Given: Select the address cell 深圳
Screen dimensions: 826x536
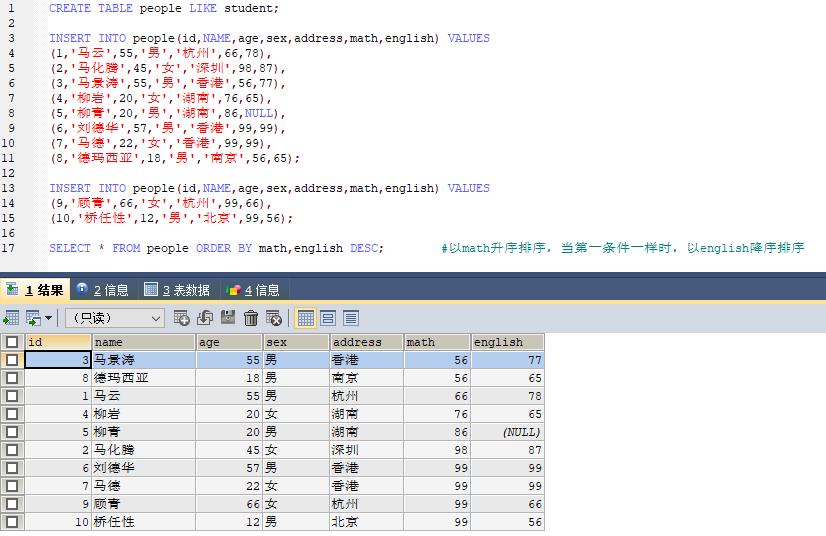Looking at the screenshot, I should 367,450.
